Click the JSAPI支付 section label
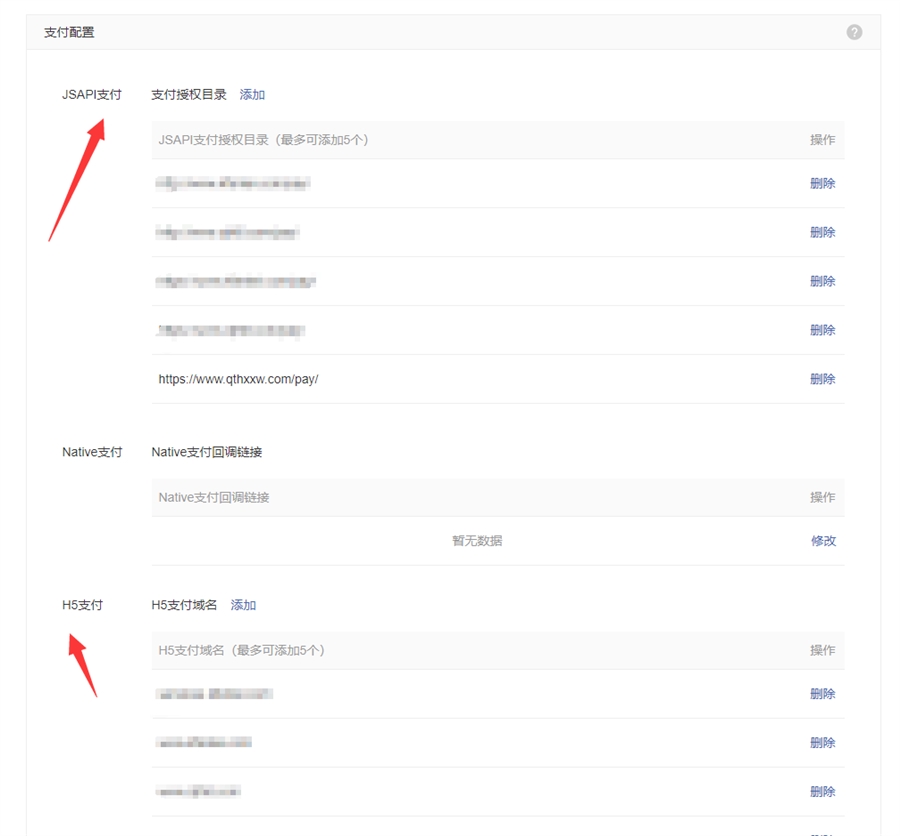This screenshot has width=900, height=836. point(91,95)
